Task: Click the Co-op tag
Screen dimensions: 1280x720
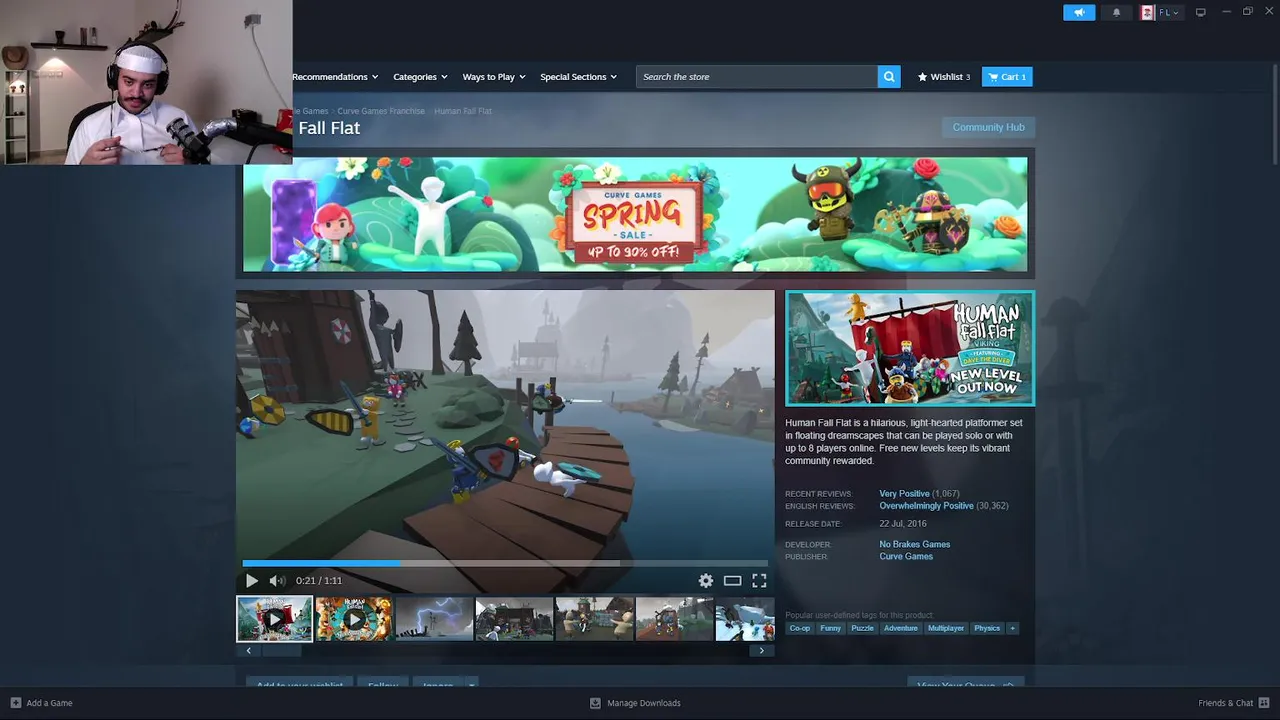Action: (799, 628)
